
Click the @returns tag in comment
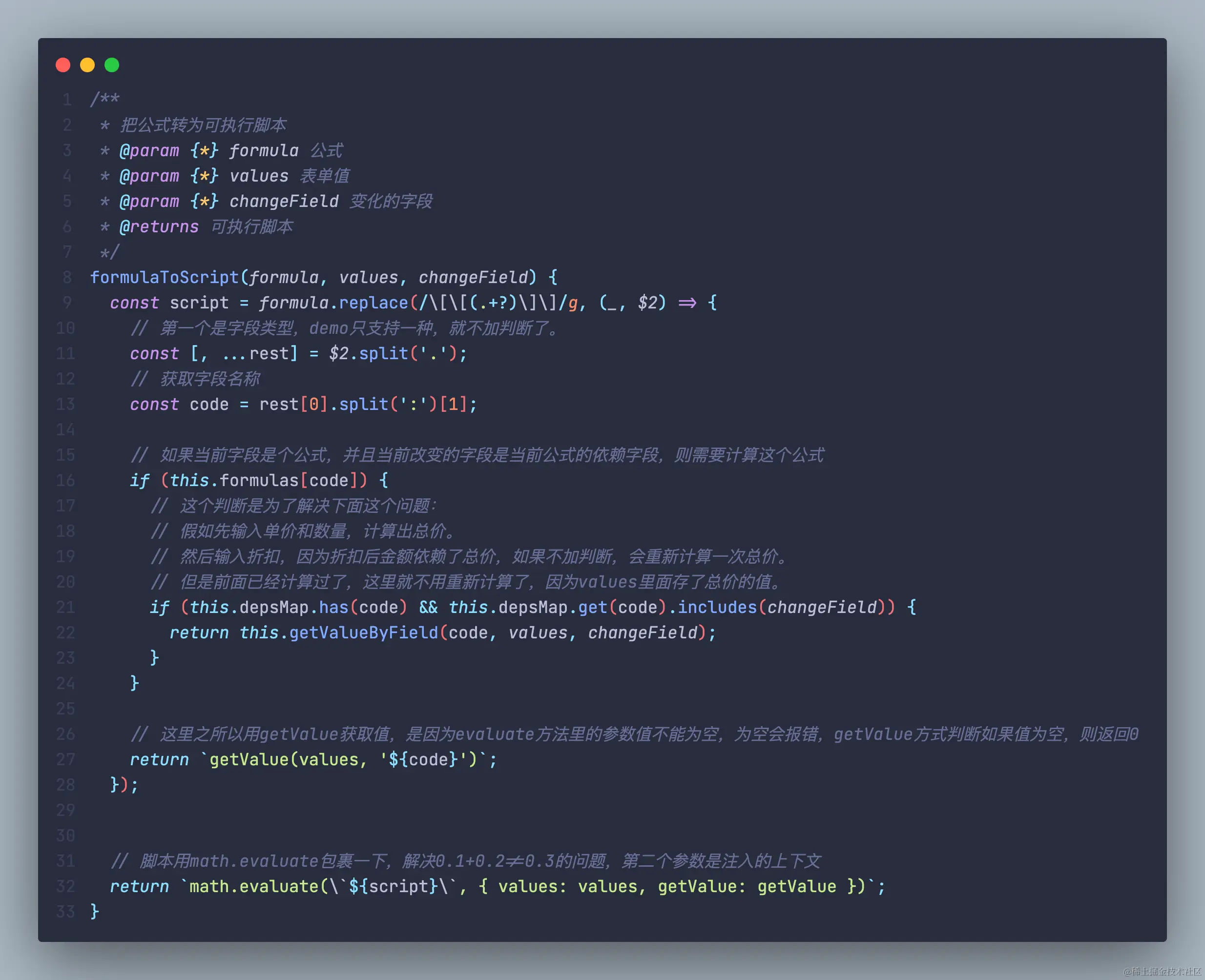pos(159,226)
